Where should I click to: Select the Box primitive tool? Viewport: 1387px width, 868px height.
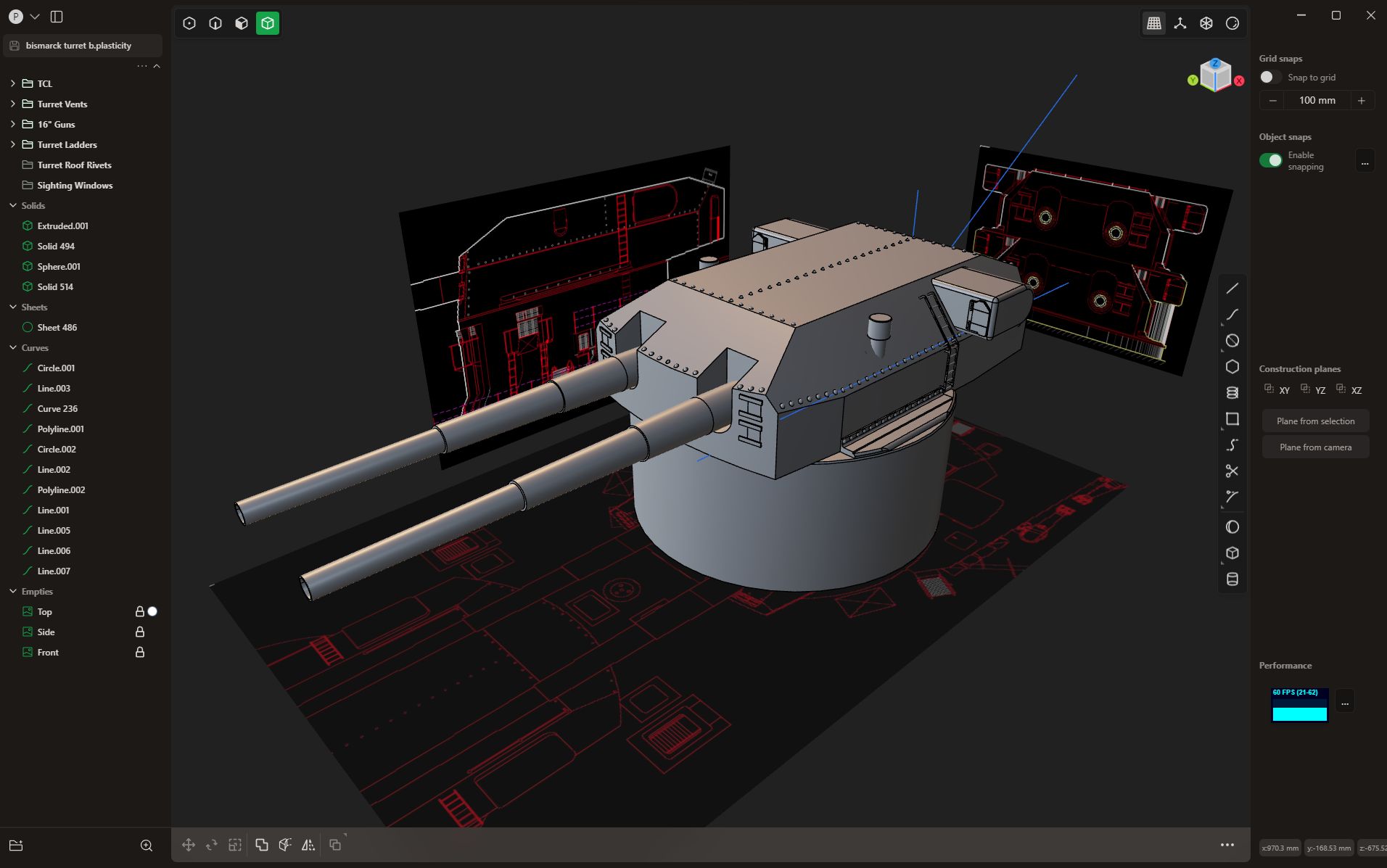coord(1232,553)
